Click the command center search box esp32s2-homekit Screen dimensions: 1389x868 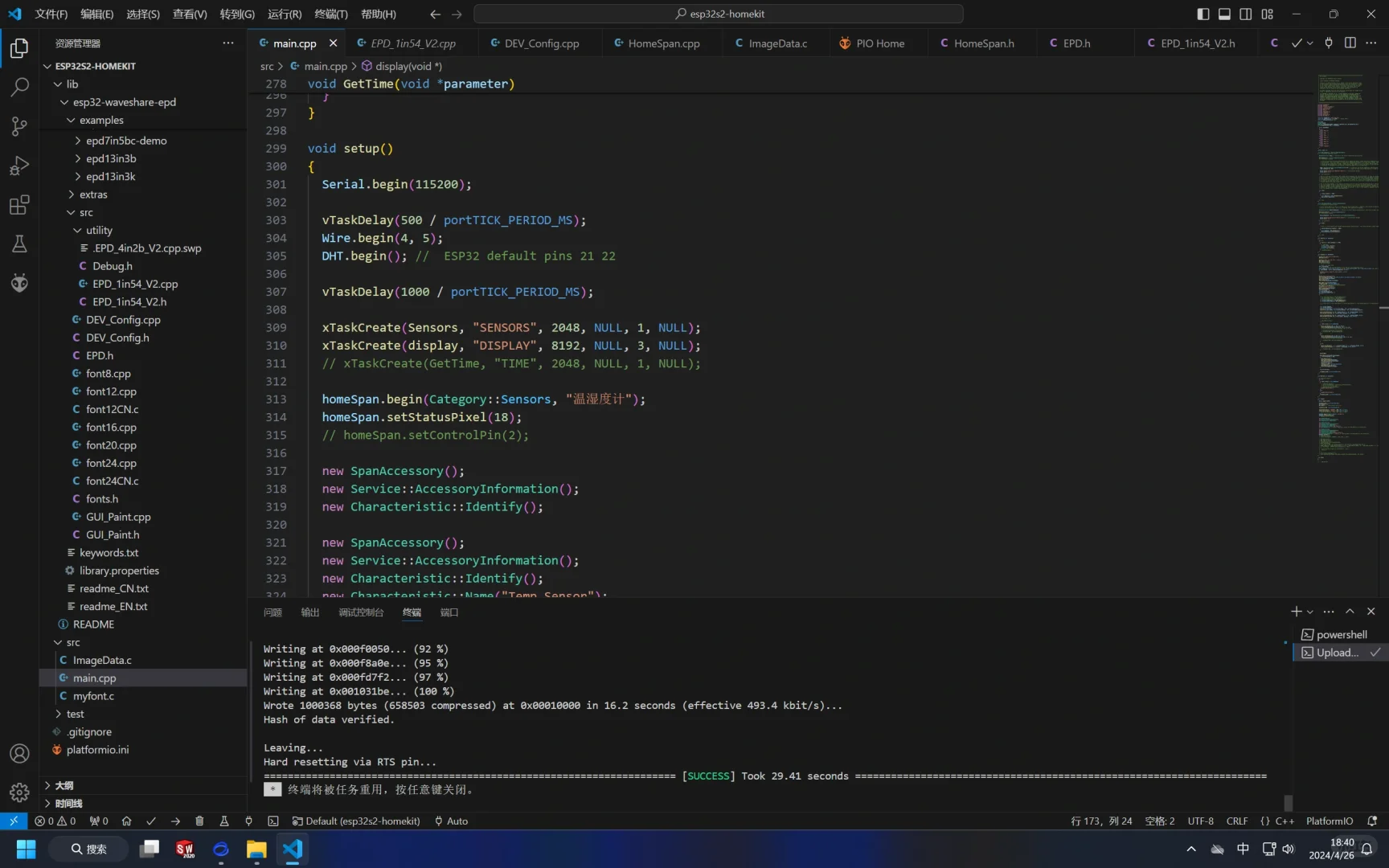pos(719,14)
